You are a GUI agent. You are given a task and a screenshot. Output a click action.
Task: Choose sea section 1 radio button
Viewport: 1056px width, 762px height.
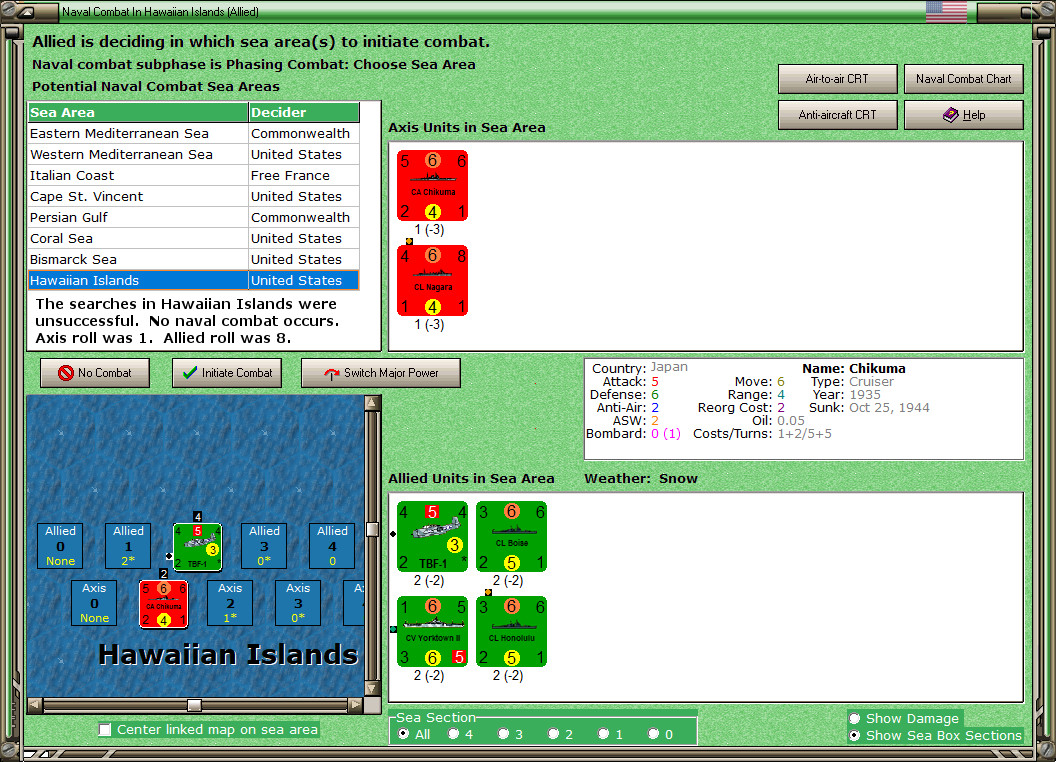[x=603, y=734]
